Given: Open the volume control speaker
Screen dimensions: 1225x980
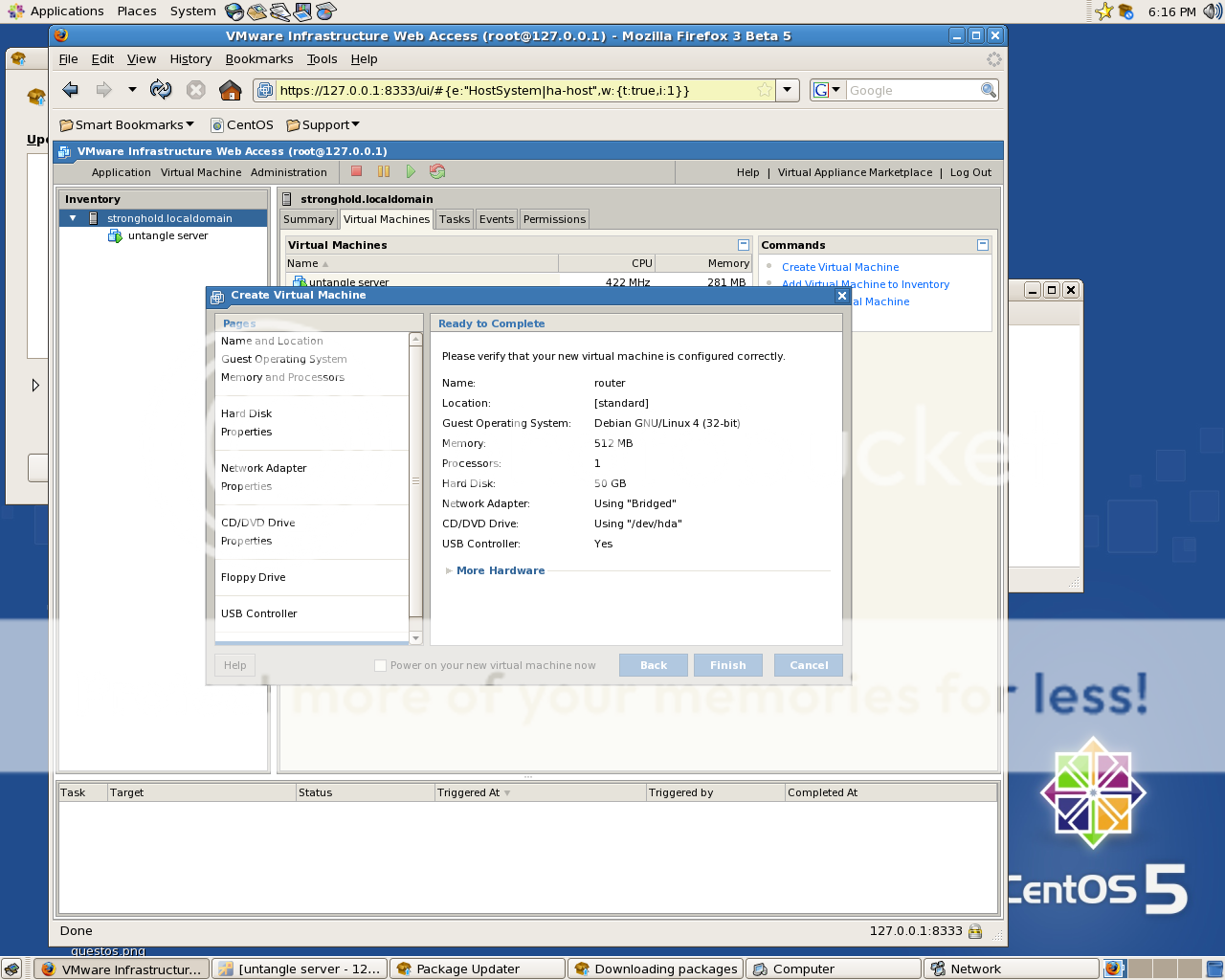Looking at the screenshot, I should tap(1213, 11).
